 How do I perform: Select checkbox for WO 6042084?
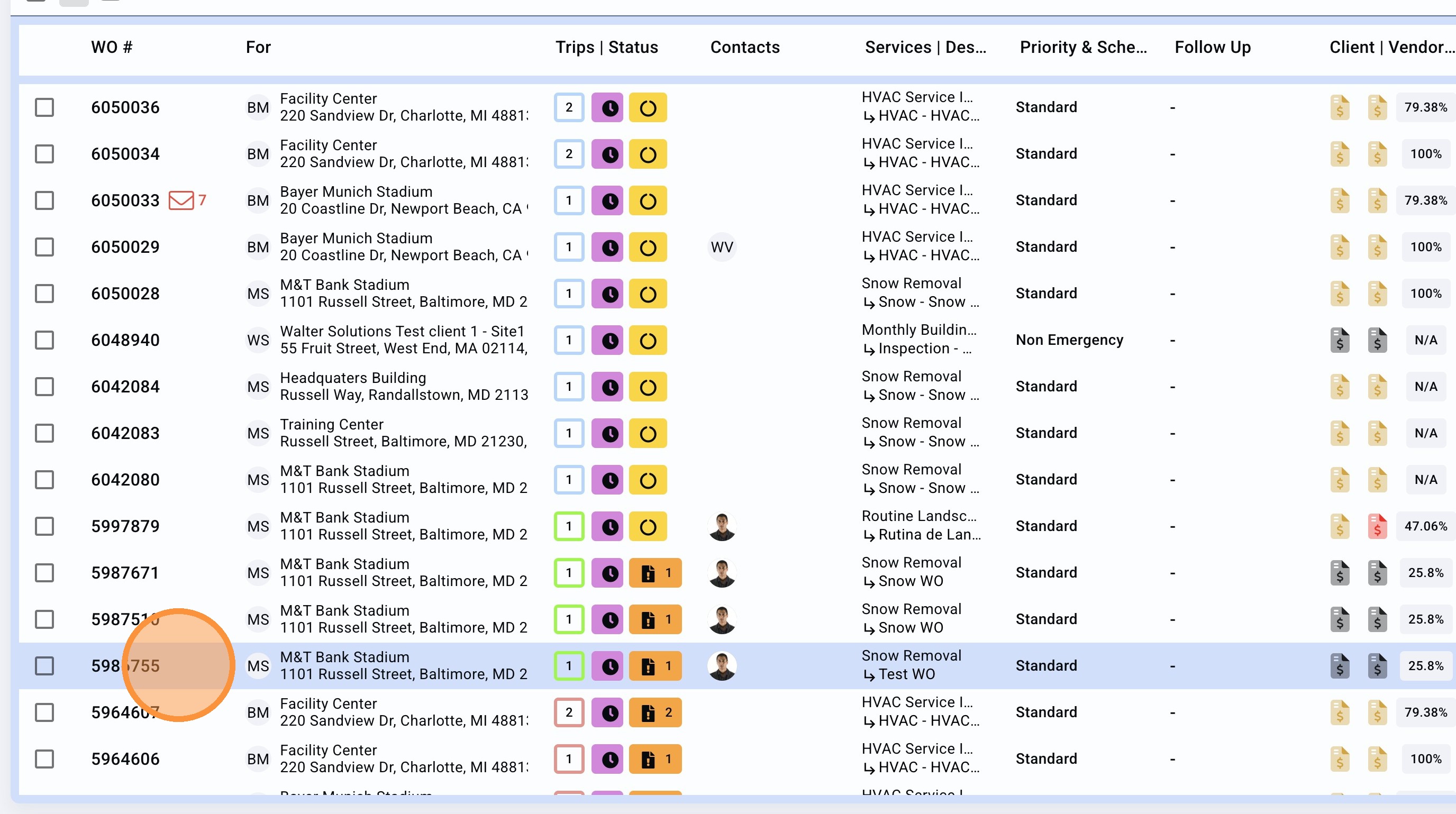(44, 387)
